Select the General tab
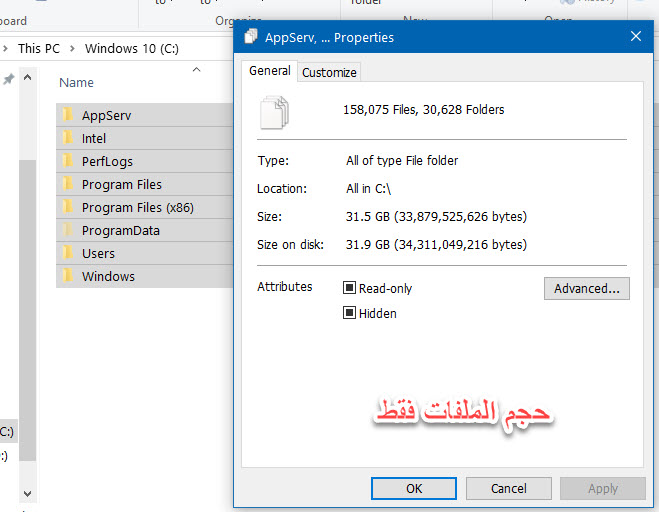The height and width of the screenshot is (512, 659). tap(269, 71)
